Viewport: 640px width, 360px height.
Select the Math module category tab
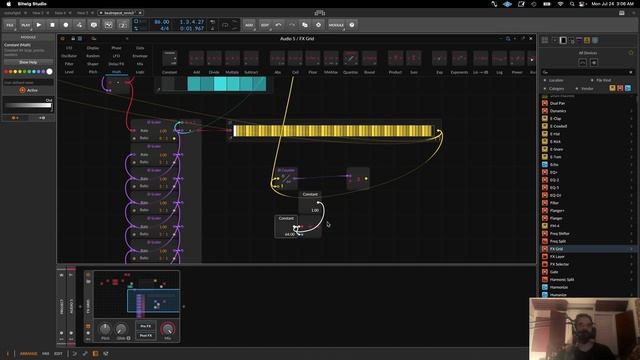tap(116, 72)
